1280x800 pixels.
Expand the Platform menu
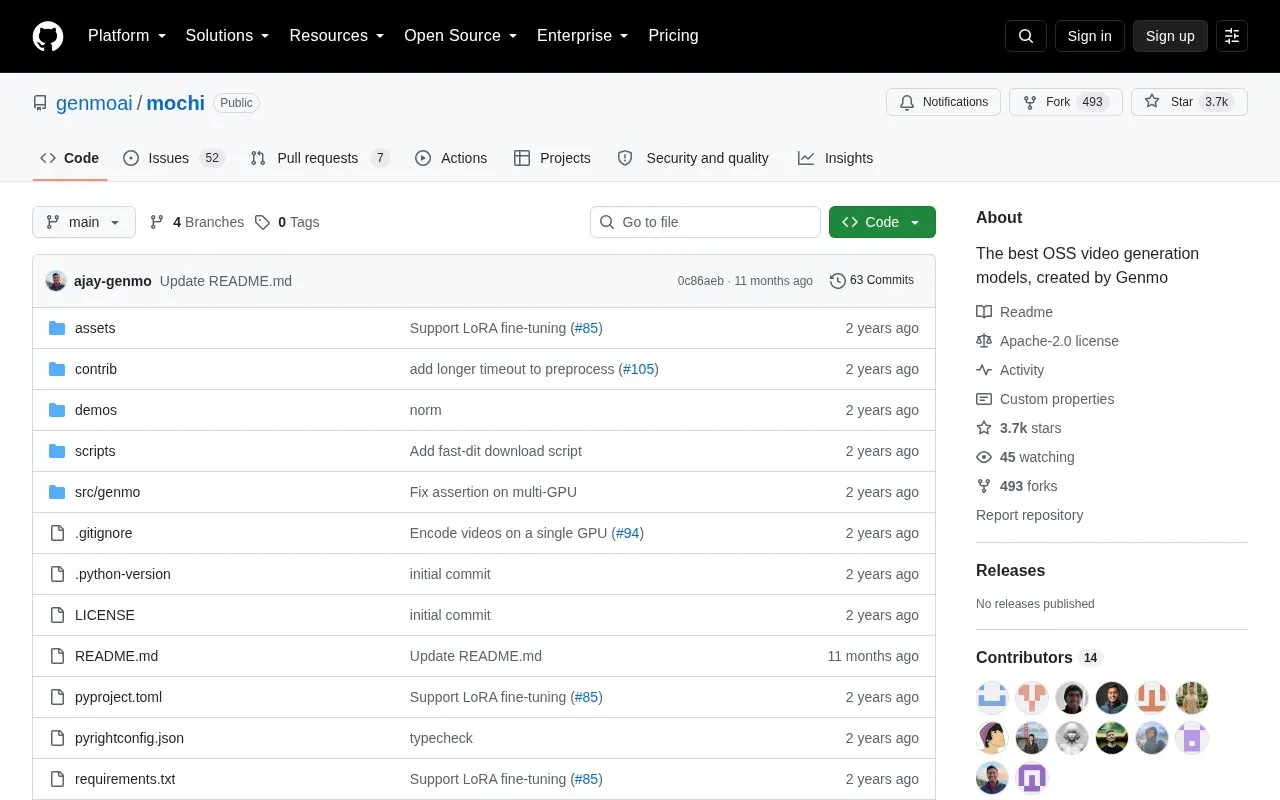tap(127, 36)
